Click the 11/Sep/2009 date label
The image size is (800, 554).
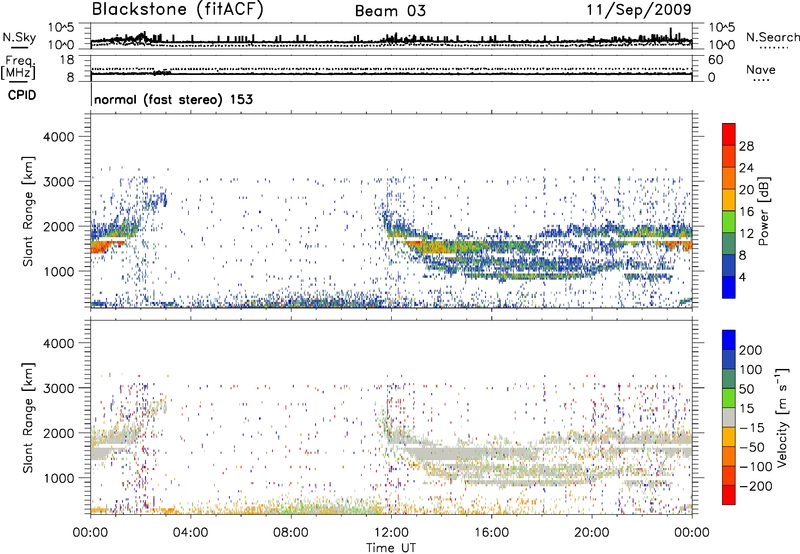click(x=639, y=10)
